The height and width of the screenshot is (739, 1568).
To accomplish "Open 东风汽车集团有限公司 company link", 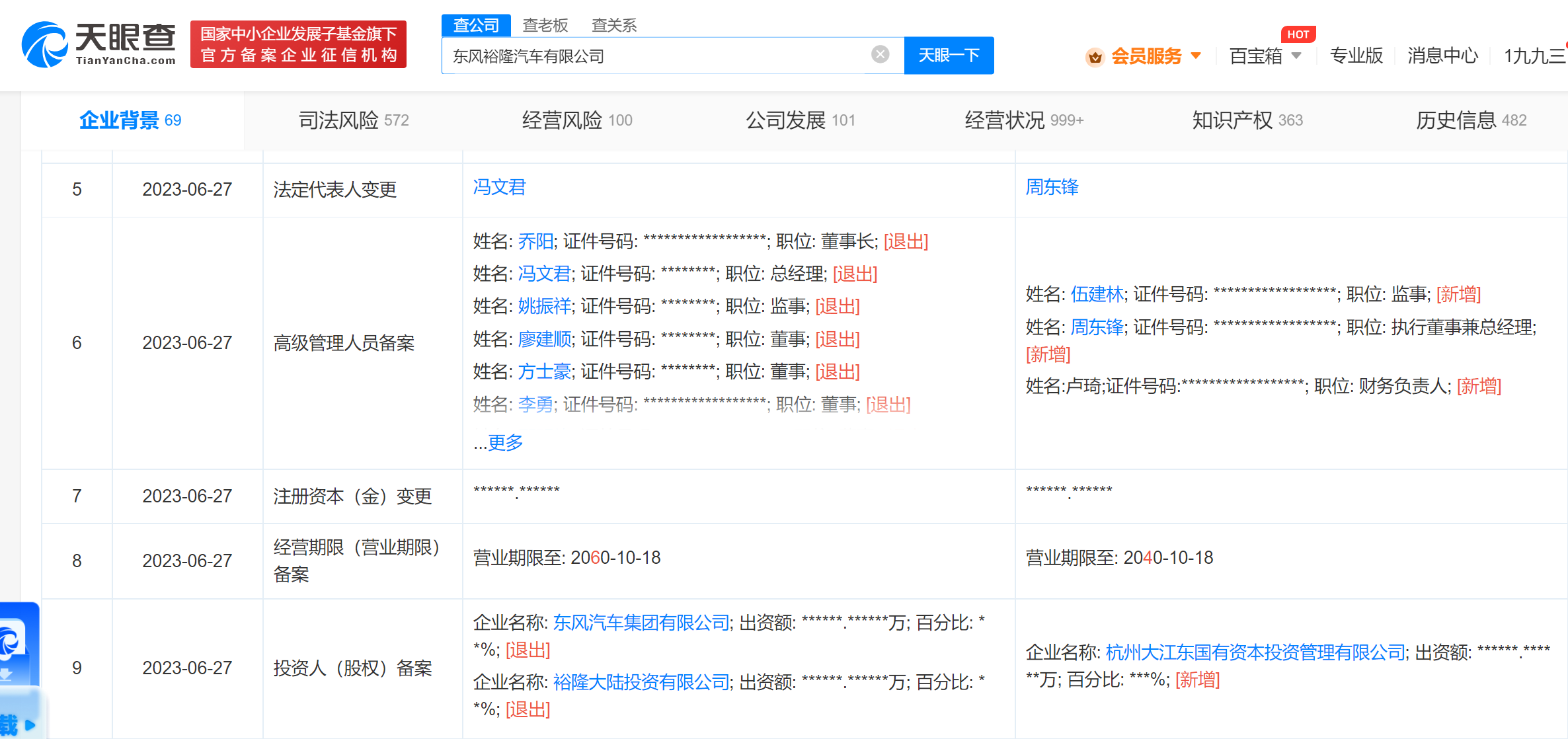I will [641, 623].
